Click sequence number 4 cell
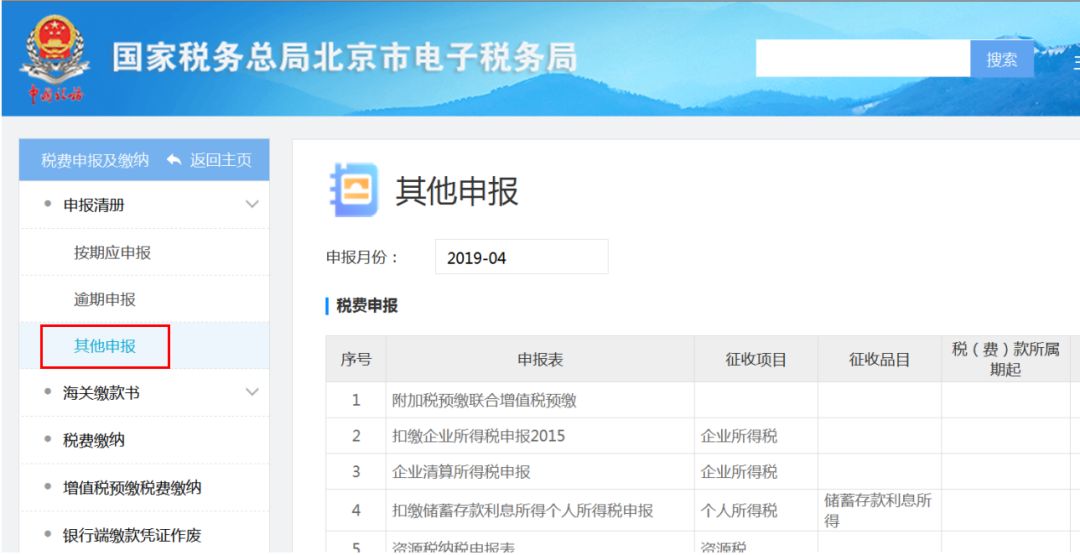Image resolution: width=1080 pixels, height=555 pixels. tap(356, 510)
